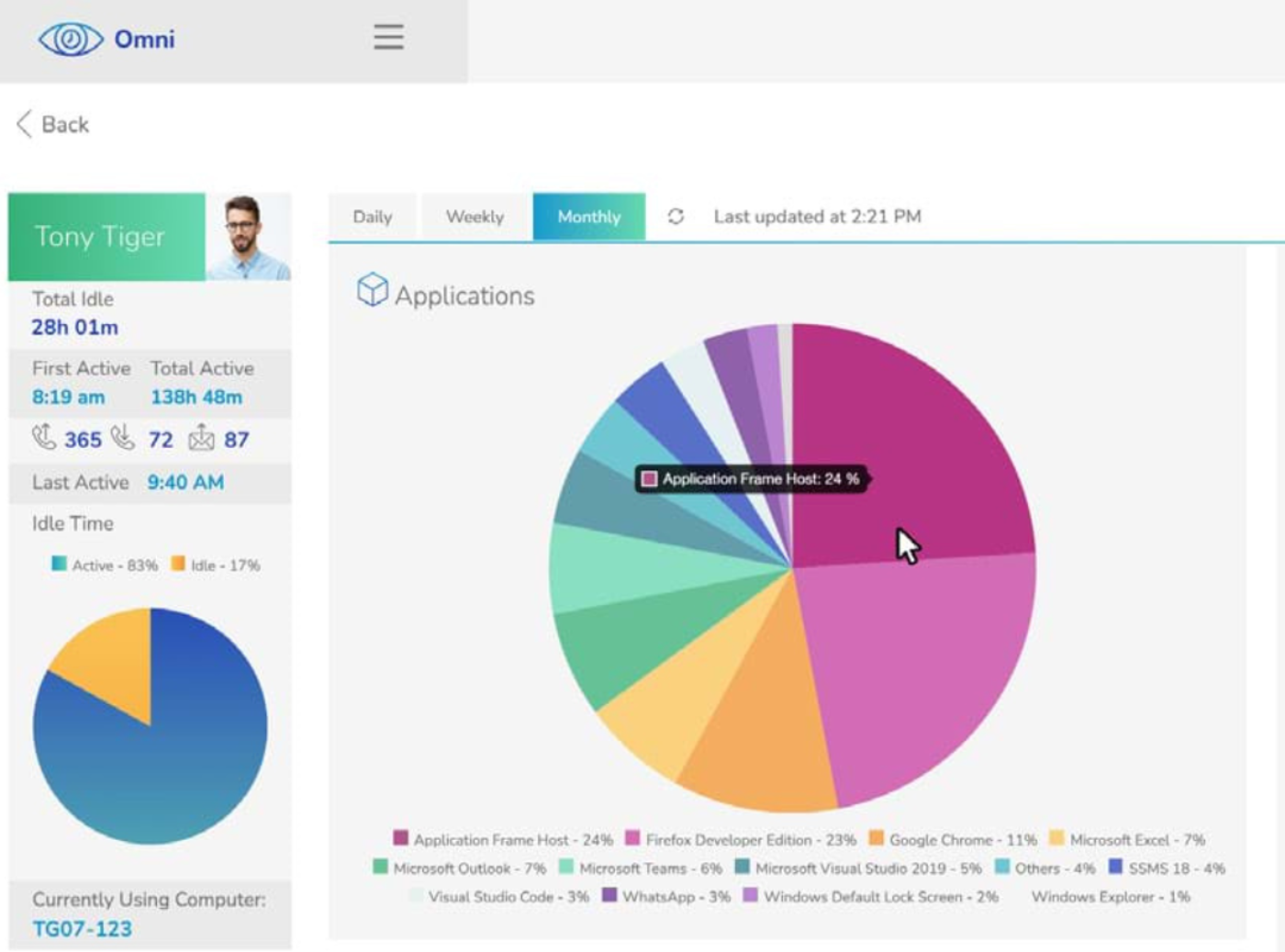Image resolution: width=1285 pixels, height=952 pixels.
Task: Click the Last Active time 9:40 AM
Action: (x=185, y=482)
